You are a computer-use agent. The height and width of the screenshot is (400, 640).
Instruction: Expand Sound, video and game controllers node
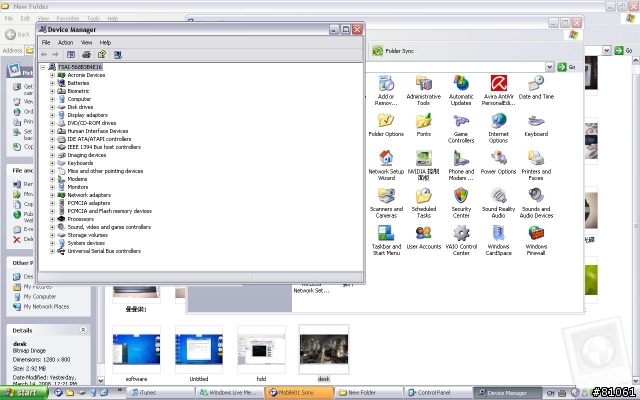pos(52,227)
